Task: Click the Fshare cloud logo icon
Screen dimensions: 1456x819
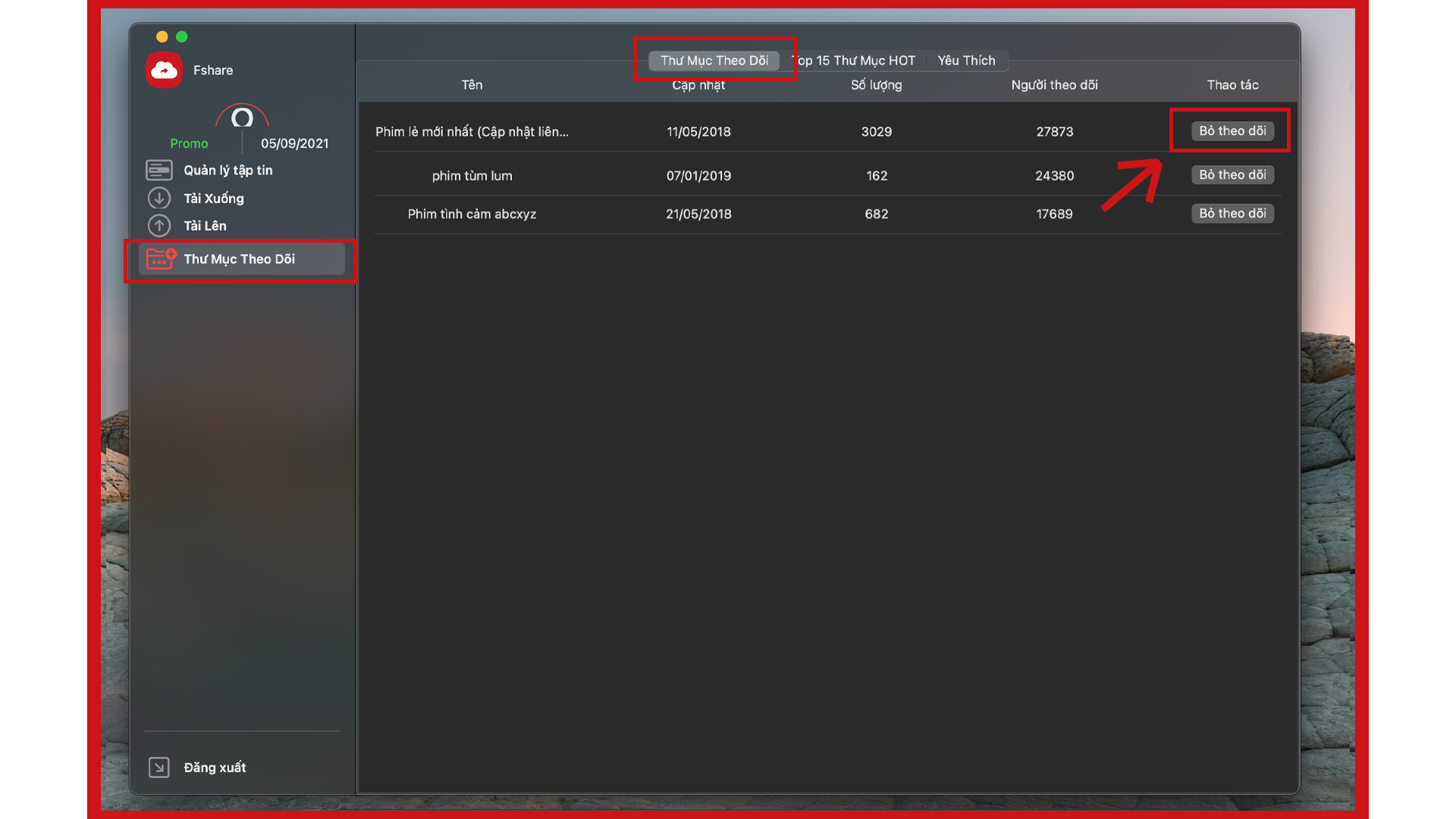Action: pyautogui.click(x=164, y=71)
